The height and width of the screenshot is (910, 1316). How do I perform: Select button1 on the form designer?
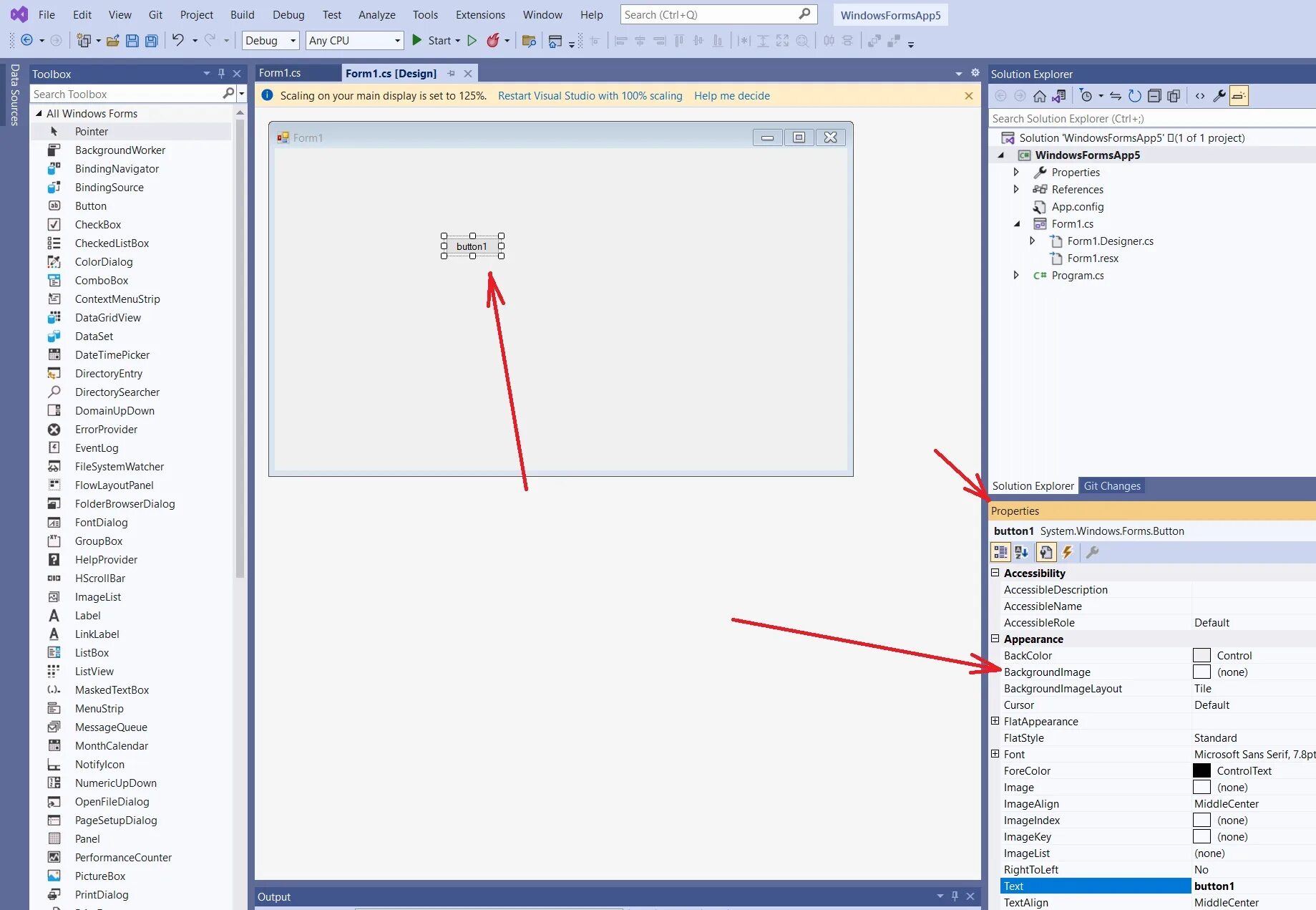[x=472, y=246]
